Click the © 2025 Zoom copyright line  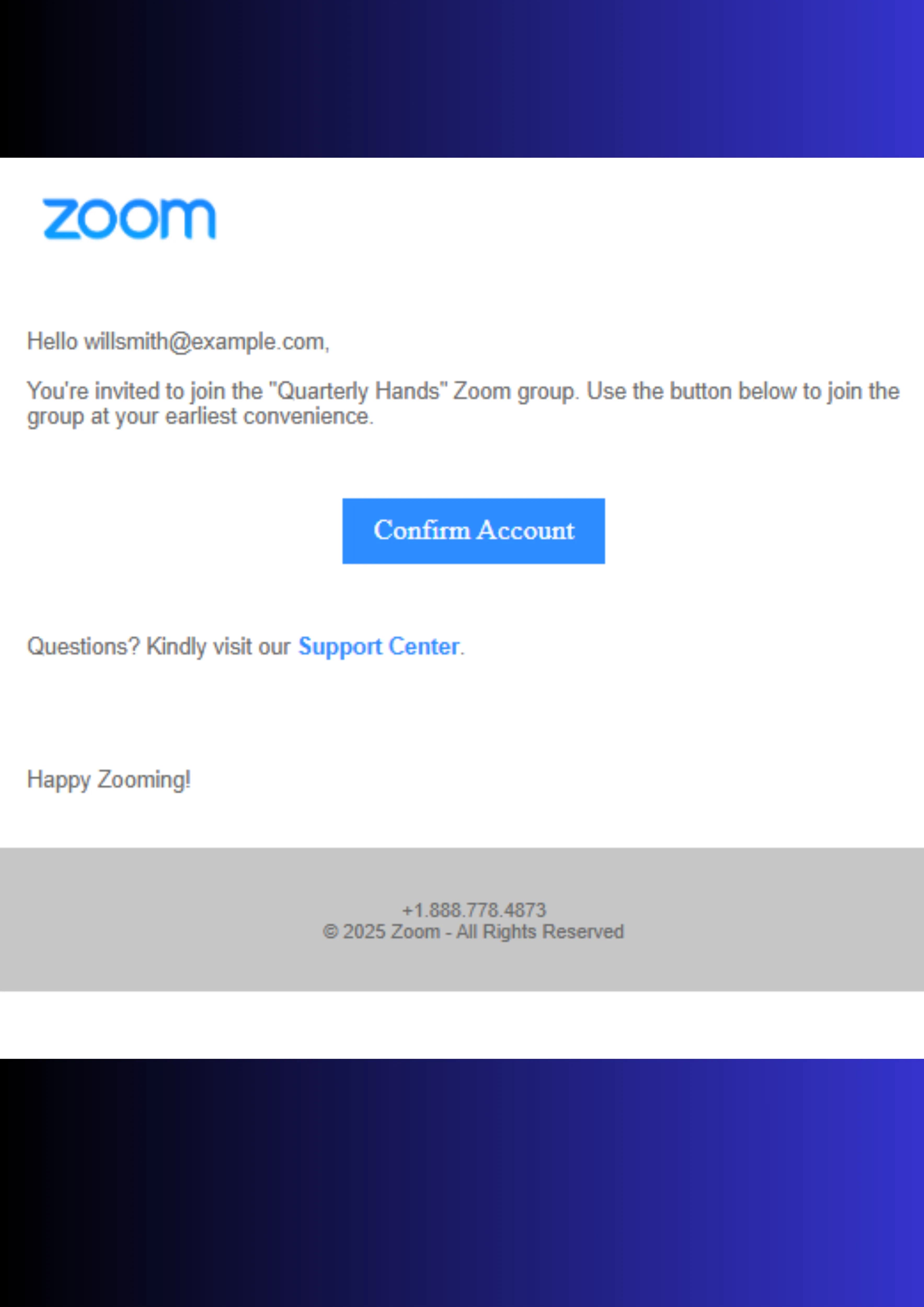[x=473, y=931]
